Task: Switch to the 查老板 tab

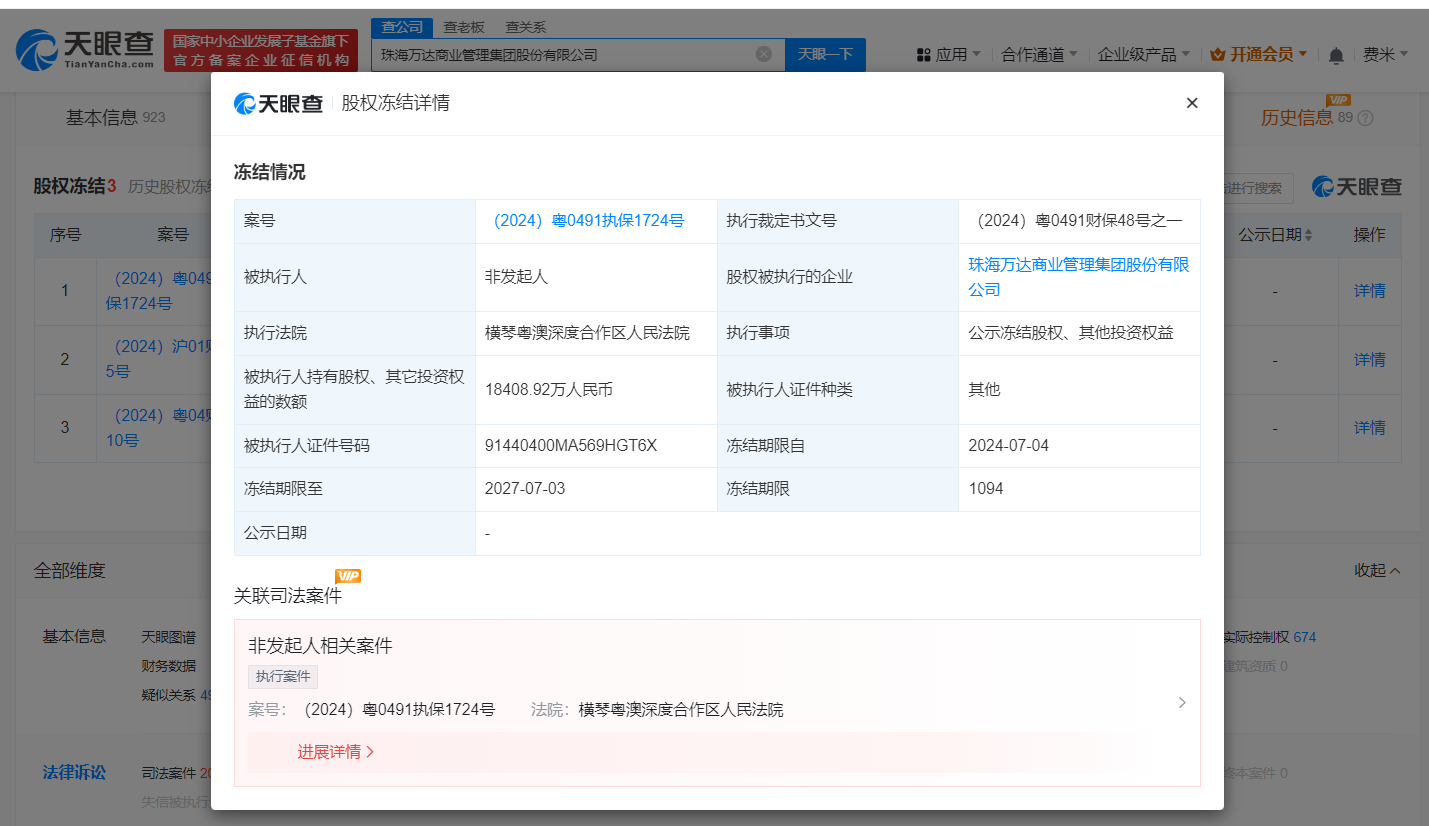Action: point(463,27)
